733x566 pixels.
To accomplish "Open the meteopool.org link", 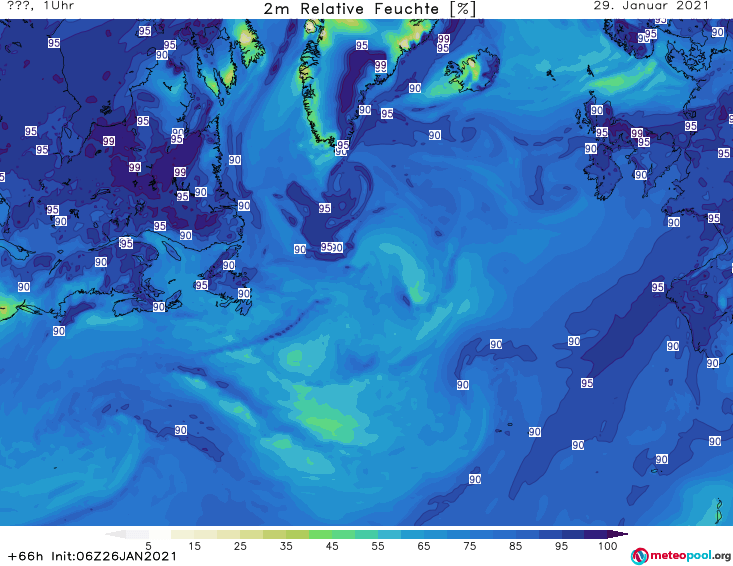I will point(690,555).
